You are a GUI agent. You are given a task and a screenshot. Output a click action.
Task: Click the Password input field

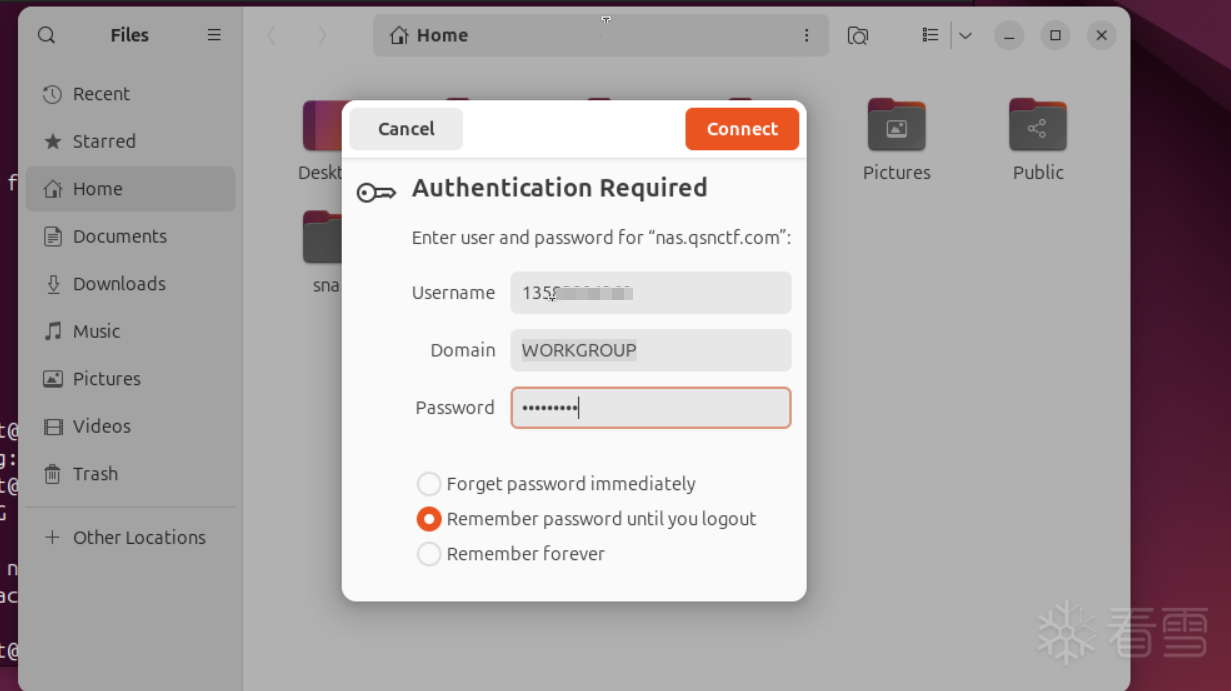pyautogui.click(x=650, y=408)
